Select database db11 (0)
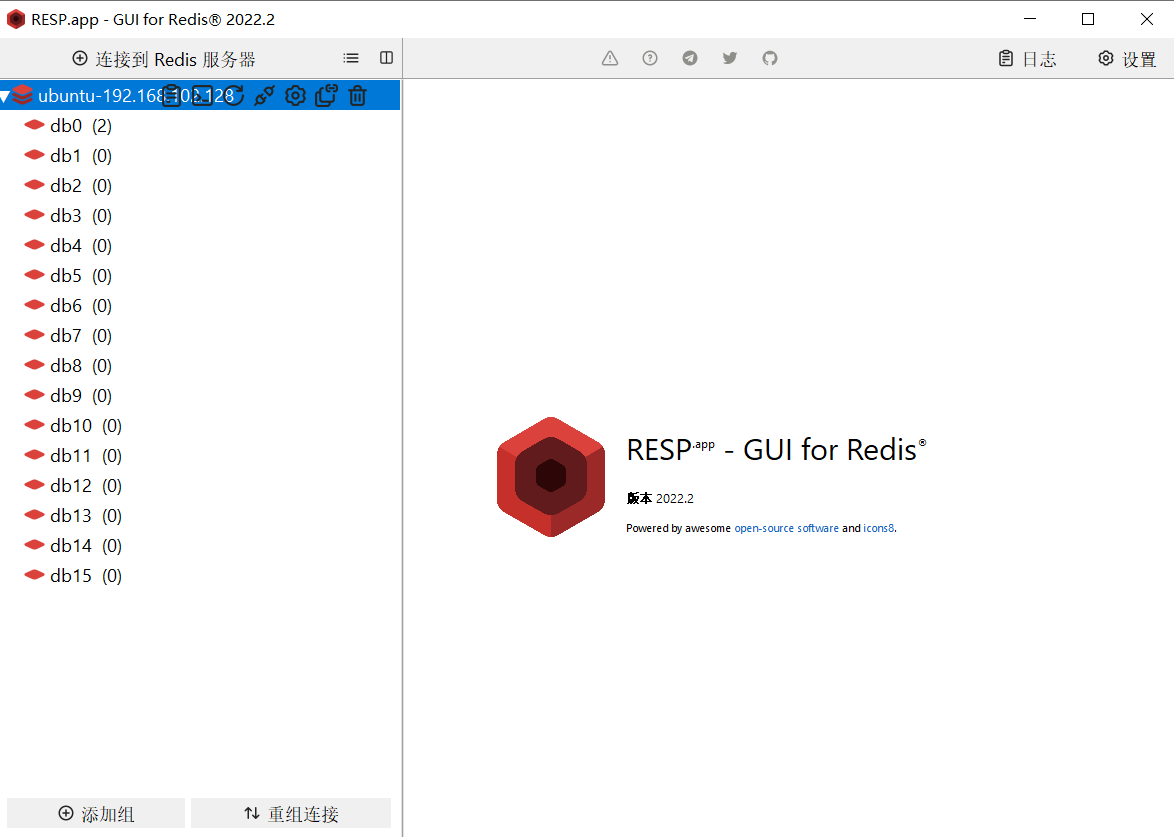This screenshot has width=1174, height=837. [x=200, y=455]
